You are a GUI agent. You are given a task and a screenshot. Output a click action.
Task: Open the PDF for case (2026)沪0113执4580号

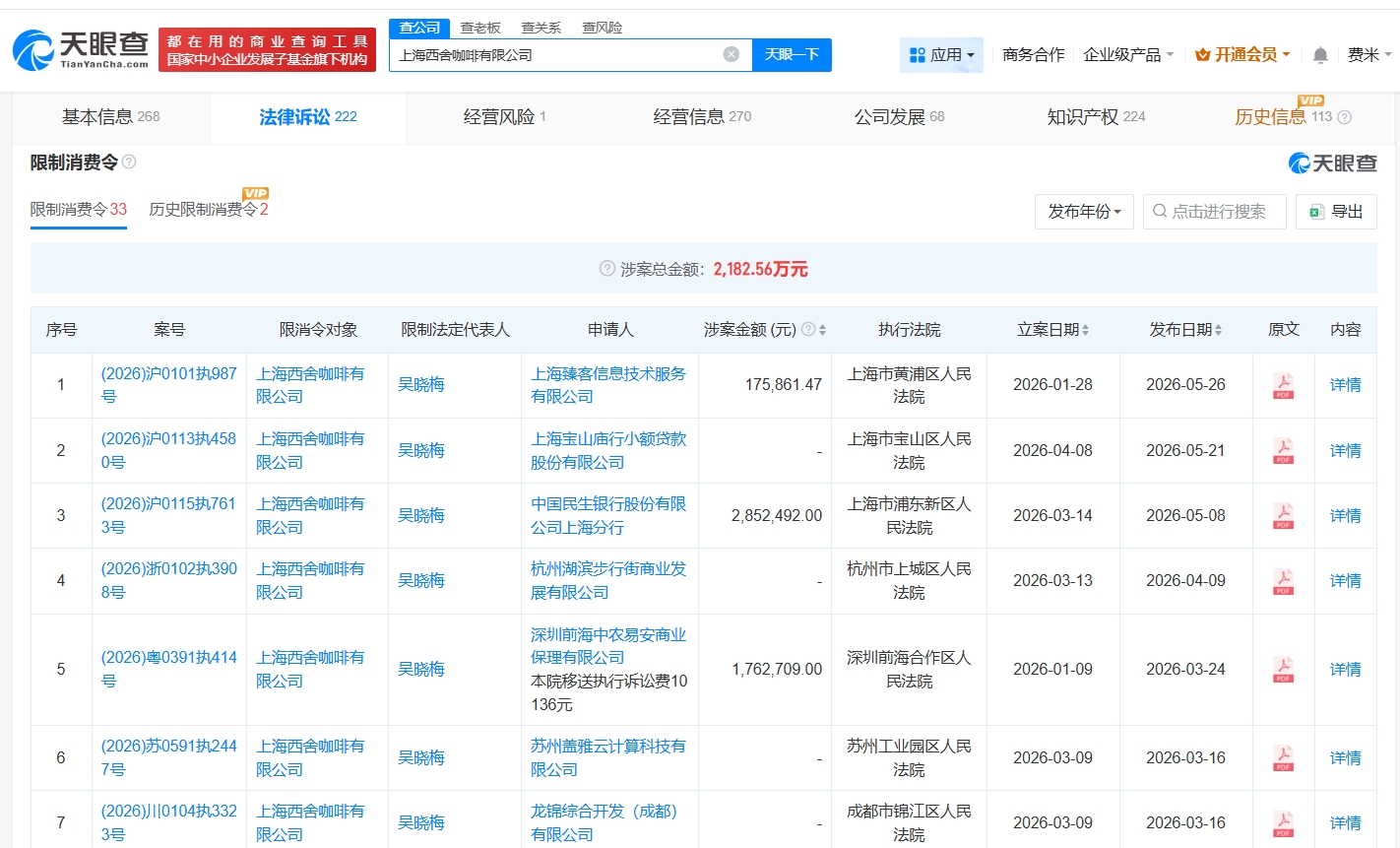coord(1283,450)
